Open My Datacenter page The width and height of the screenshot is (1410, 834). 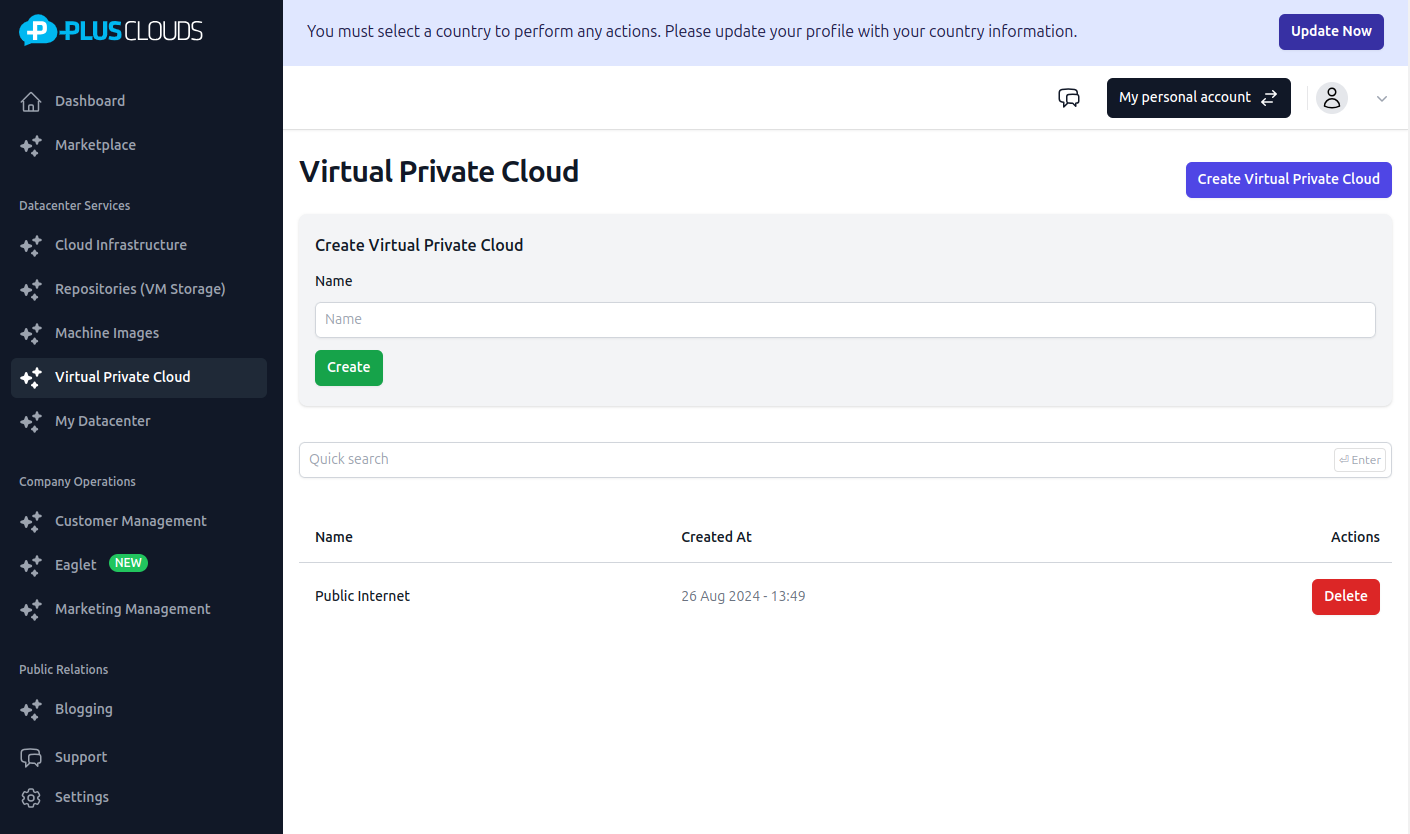point(102,421)
